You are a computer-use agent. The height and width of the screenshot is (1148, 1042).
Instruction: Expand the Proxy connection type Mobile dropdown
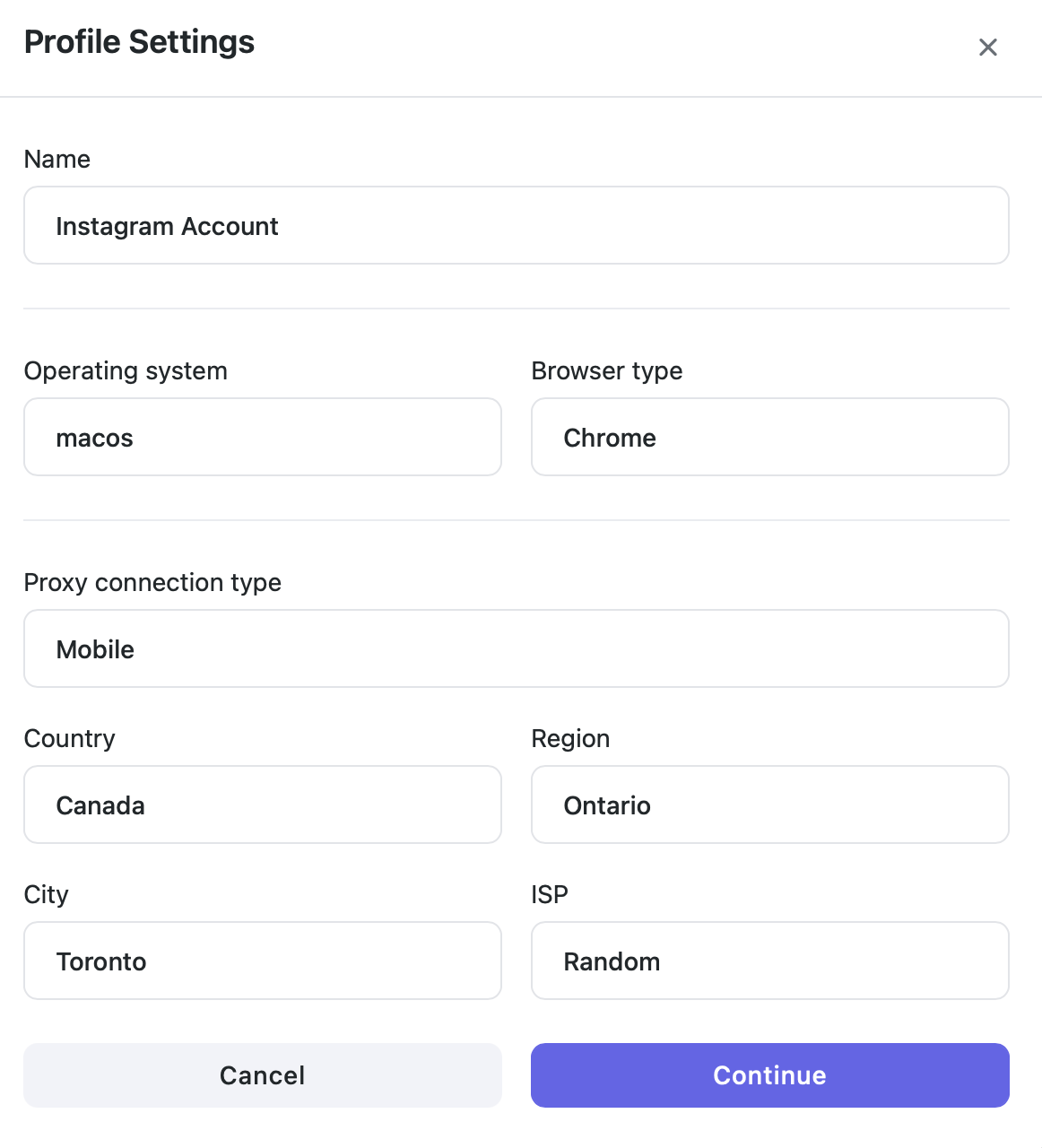(x=516, y=649)
